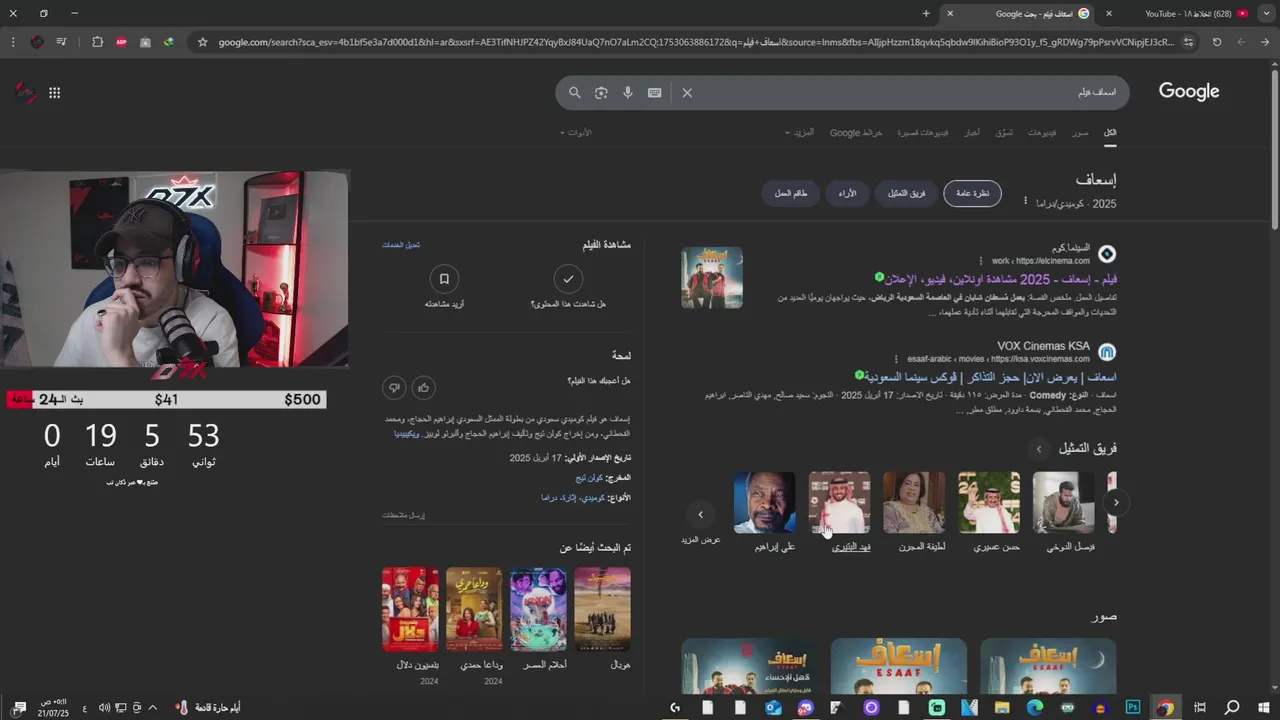
Task: Expand the فريق التمثيل section arrow
Action: [x=1039, y=449]
